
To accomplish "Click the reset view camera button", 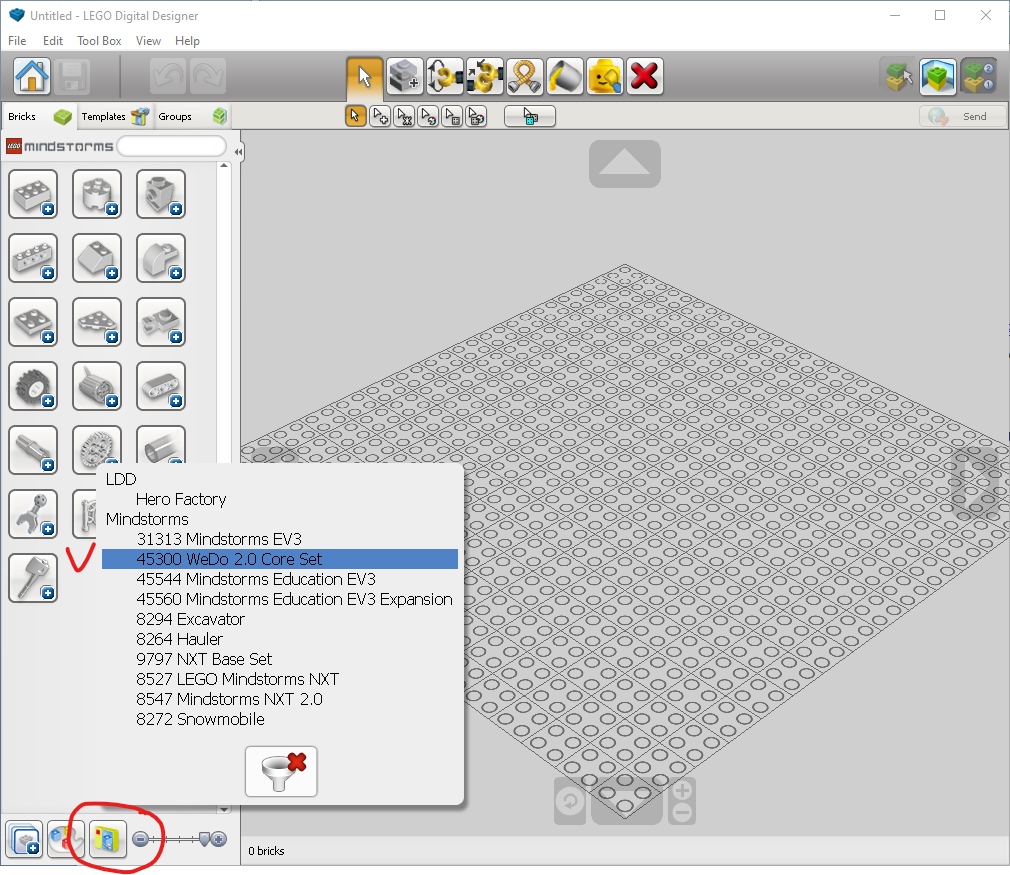I will click(x=570, y=802).
